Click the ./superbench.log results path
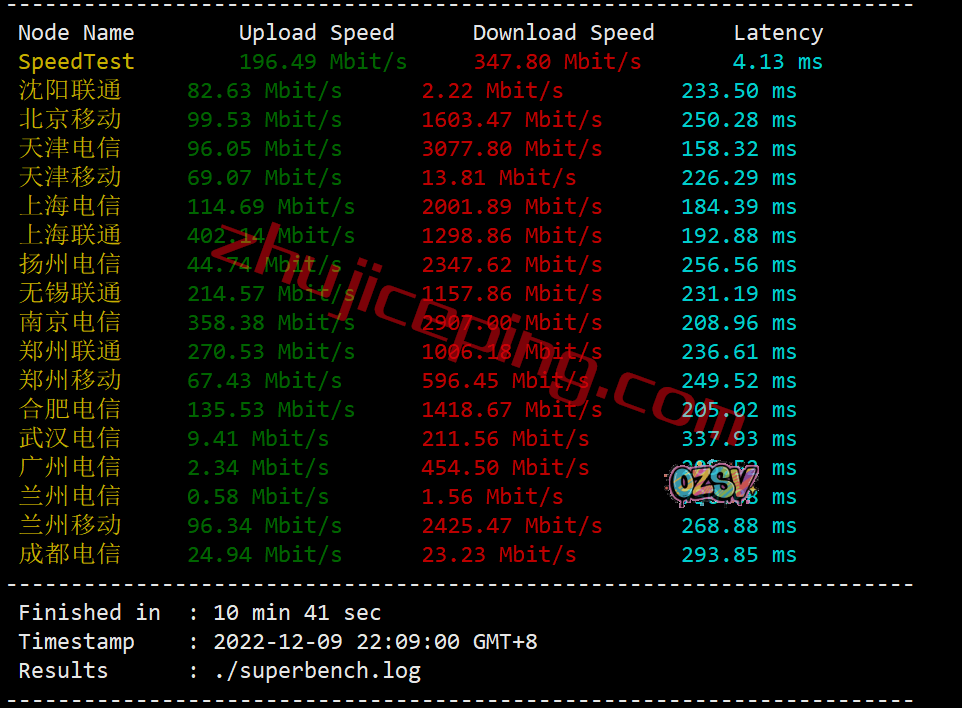This screenshot has width=962, height=708. [317, 671]
